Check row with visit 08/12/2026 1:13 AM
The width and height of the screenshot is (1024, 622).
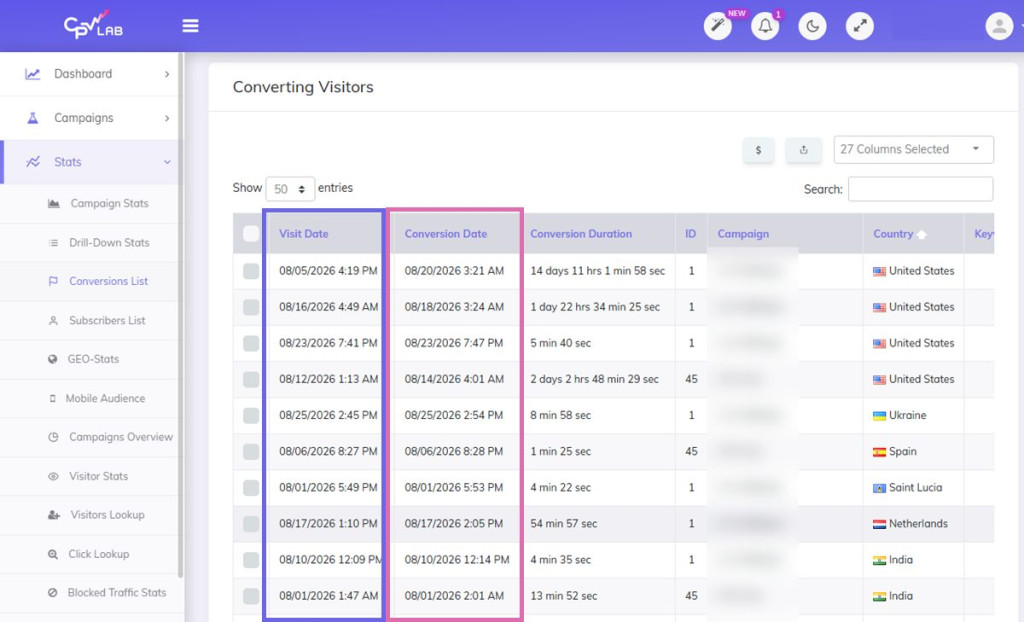click(251, 379)
